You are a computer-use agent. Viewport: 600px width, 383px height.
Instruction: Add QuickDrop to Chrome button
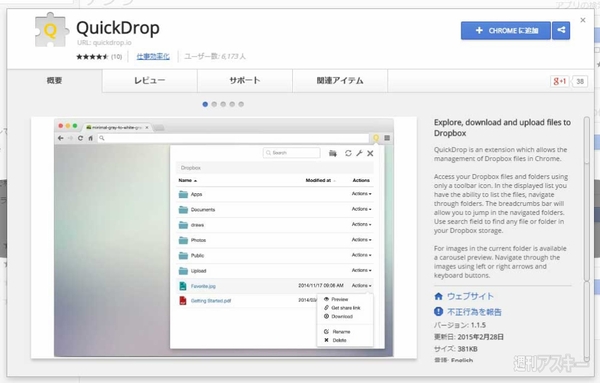click(505, 31)
